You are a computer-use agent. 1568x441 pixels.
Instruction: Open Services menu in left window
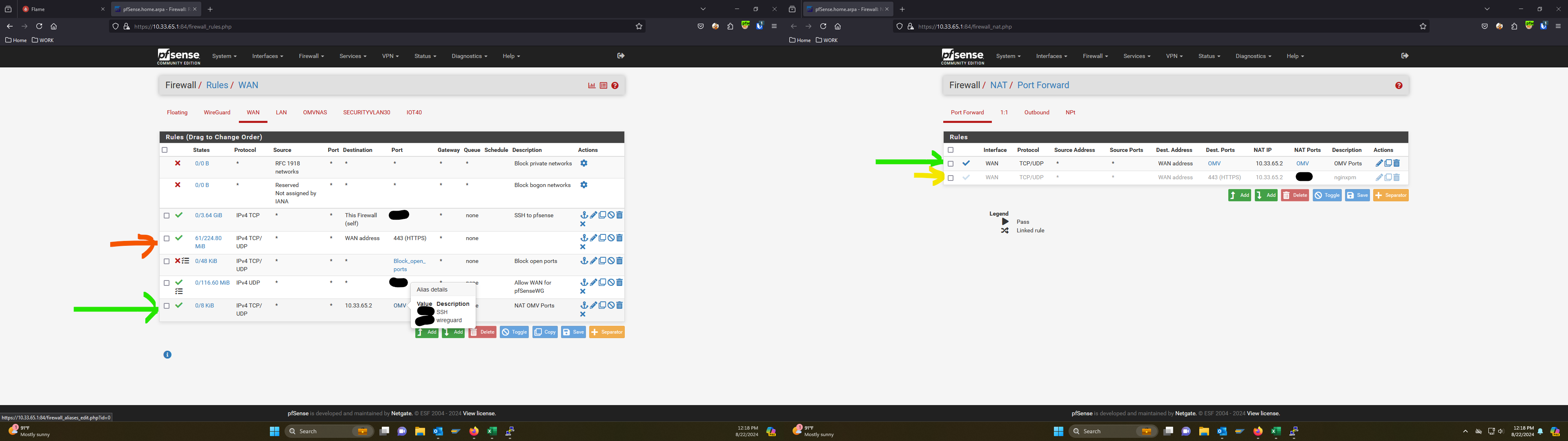click(352, 56)
